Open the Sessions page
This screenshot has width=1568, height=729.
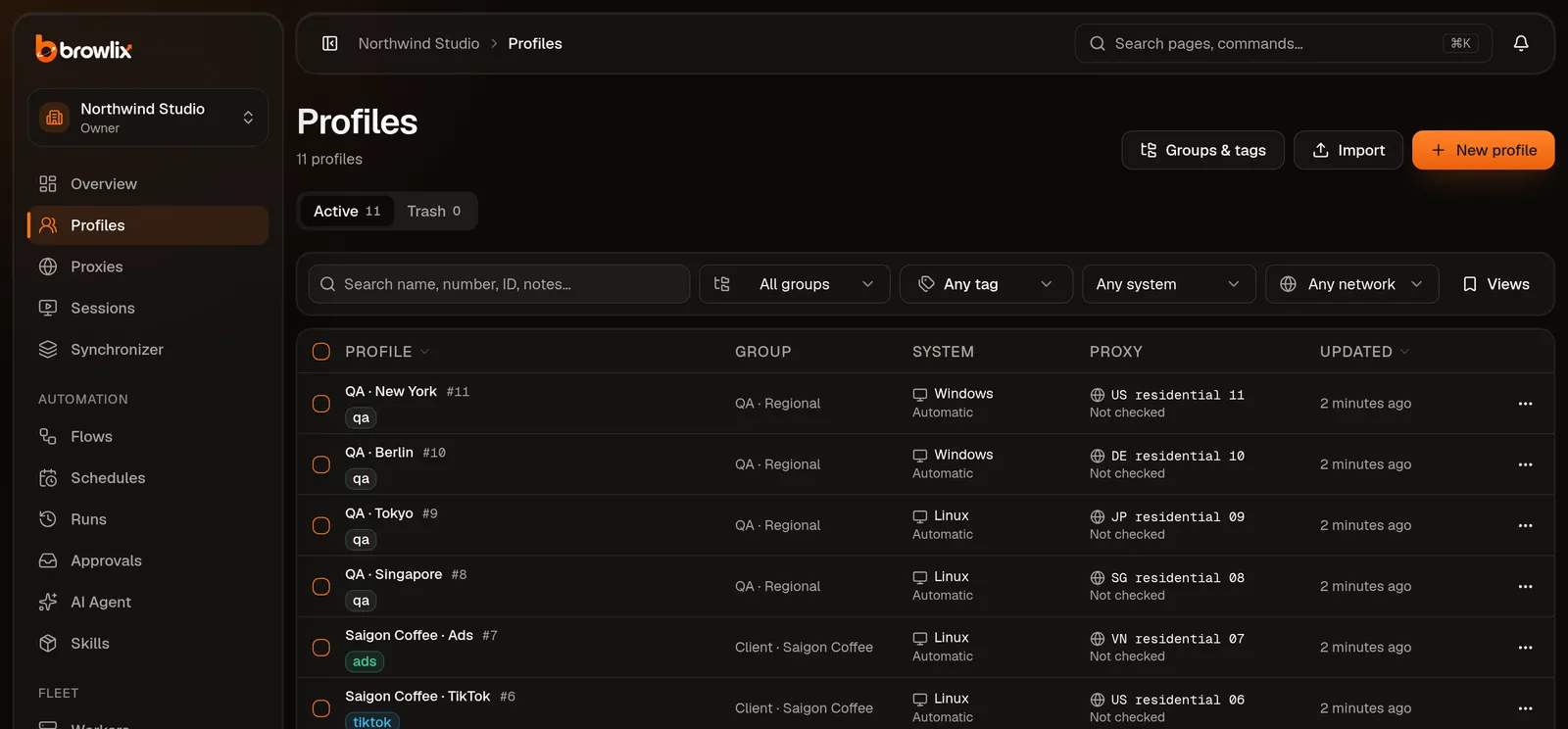point(148,308)
